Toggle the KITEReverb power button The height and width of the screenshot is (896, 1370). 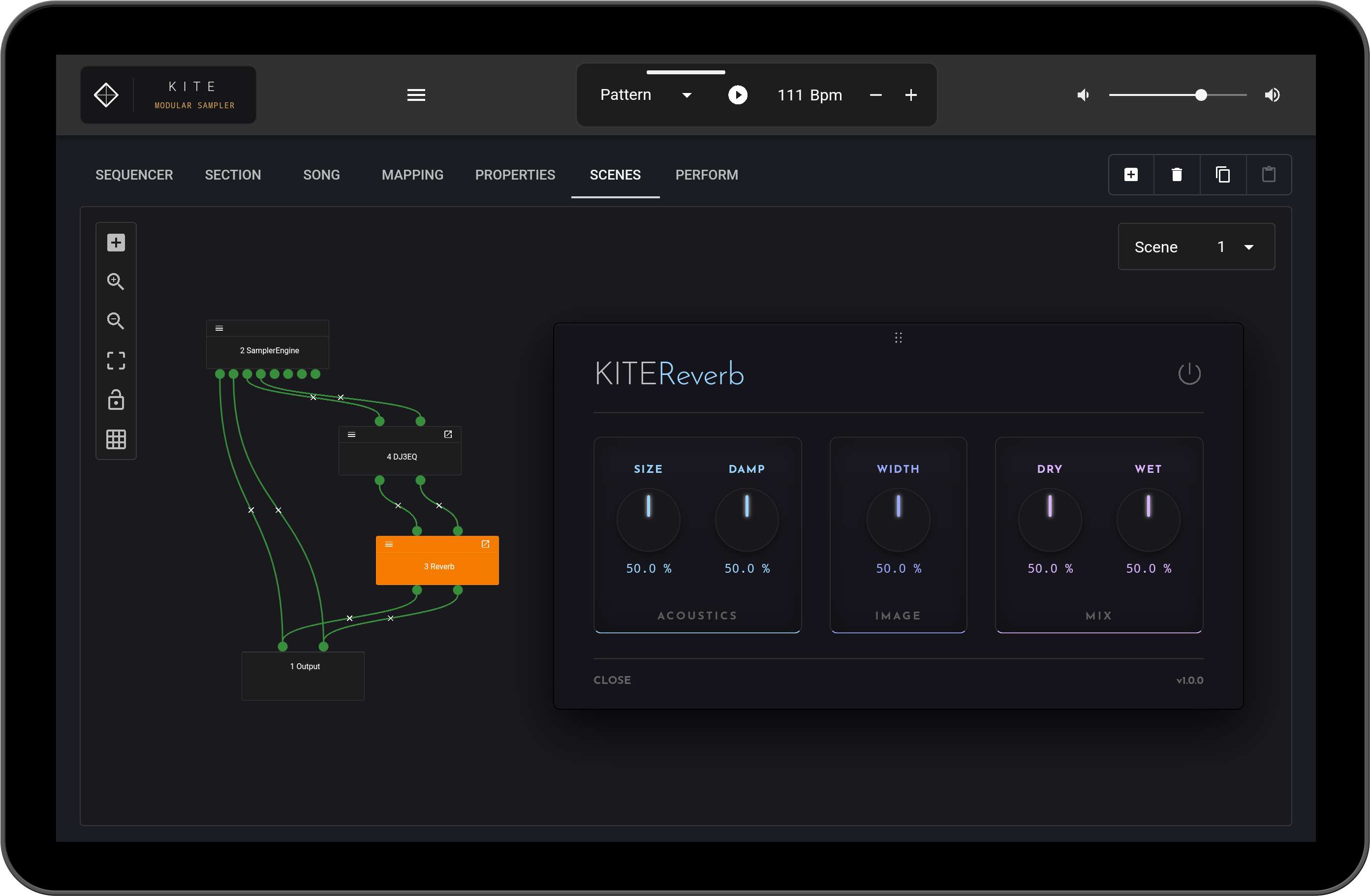[1189, 374]
